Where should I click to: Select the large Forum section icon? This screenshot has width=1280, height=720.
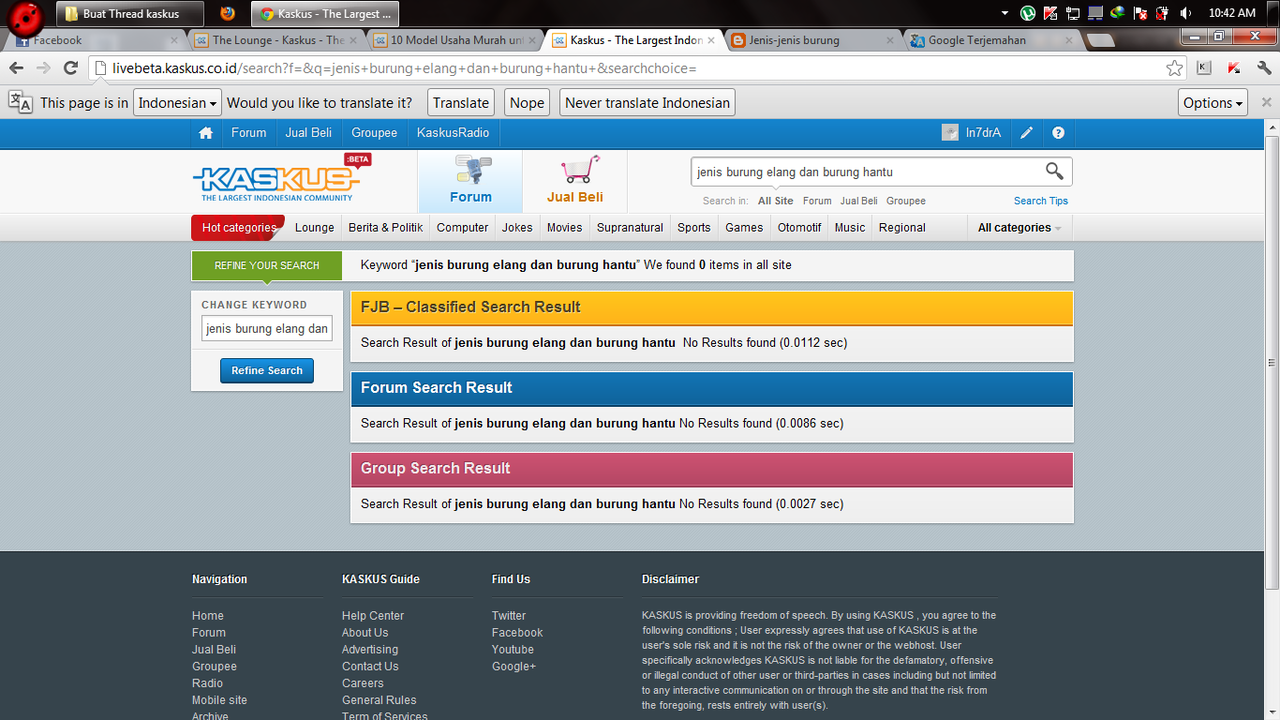pos(470,181)
